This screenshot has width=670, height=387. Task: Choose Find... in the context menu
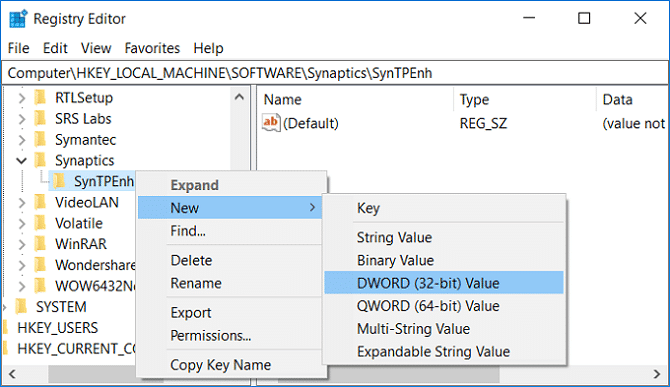pos(230,231)
